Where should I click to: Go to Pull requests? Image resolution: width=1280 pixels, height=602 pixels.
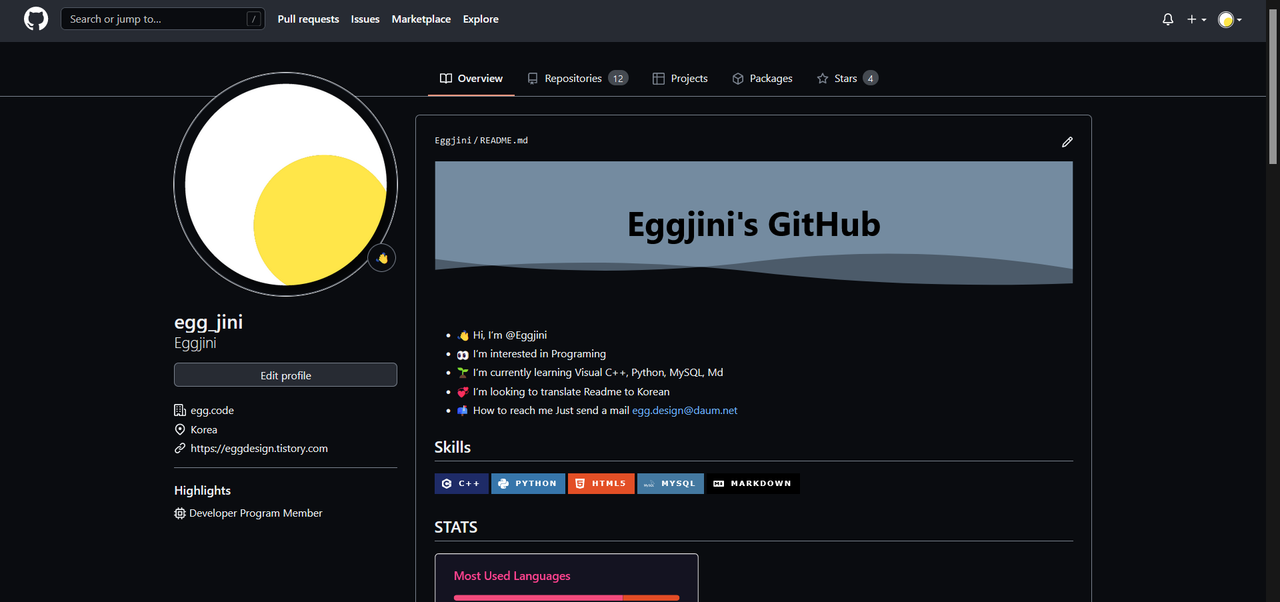tap(308, 19)
